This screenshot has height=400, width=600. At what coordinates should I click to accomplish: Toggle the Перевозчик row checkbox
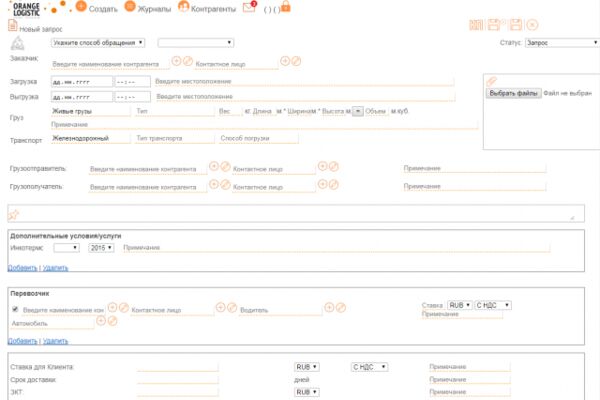[15, 309]
